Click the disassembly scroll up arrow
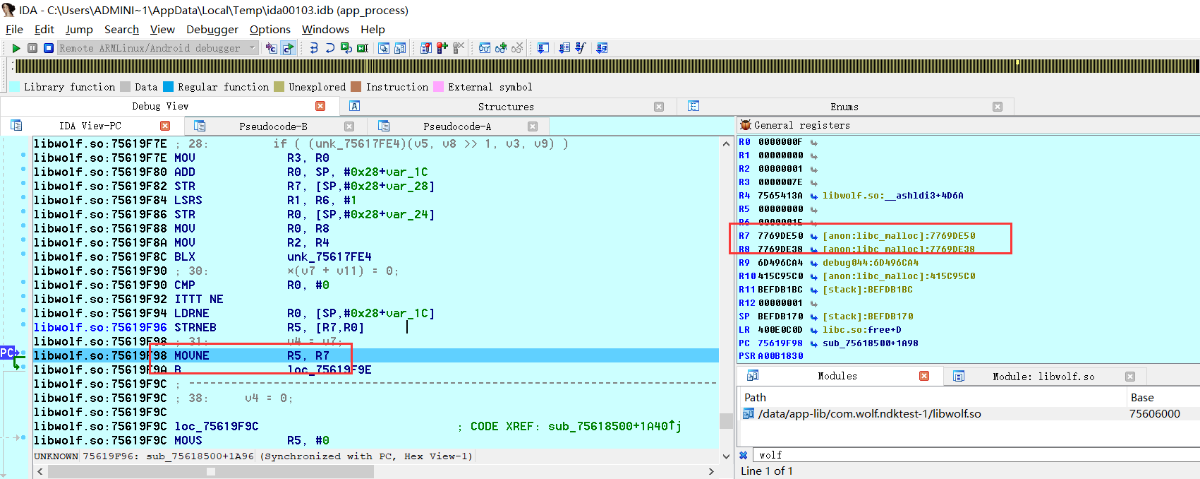Viewport: 1200px width, 479px height. tap(727, 144)
